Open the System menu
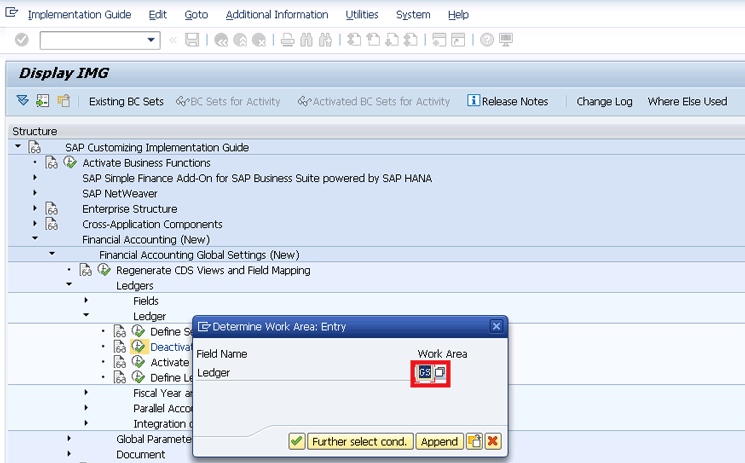 click(413, 15)
